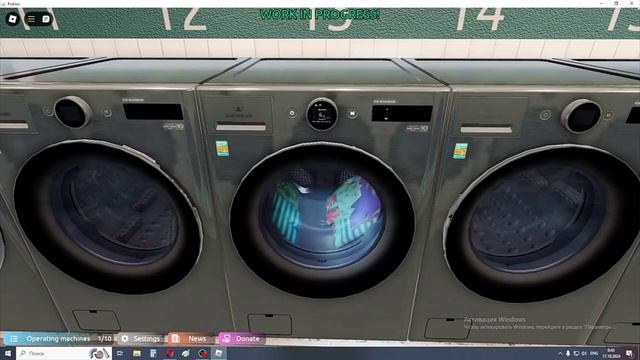Screen dimensions: 640x360
Task: Expand hidden system tray icons chevron
Action: 560,353
